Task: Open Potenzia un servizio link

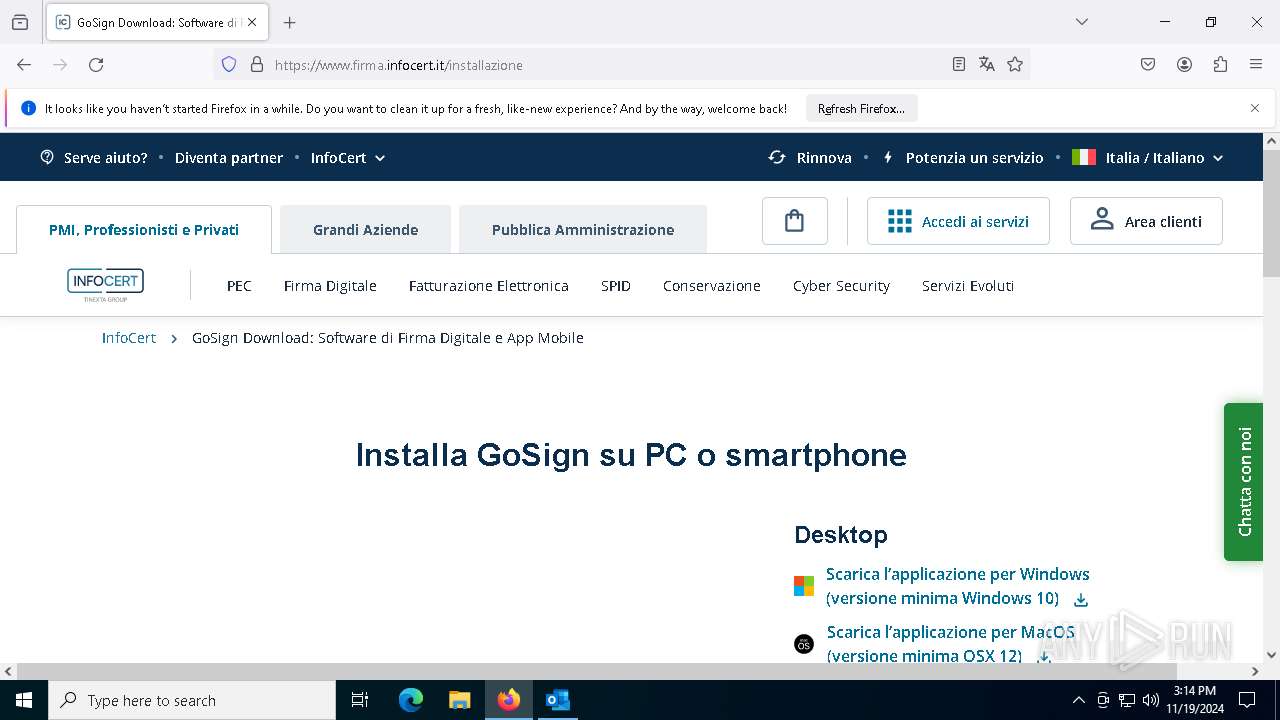Action: (x=963, y=157)
